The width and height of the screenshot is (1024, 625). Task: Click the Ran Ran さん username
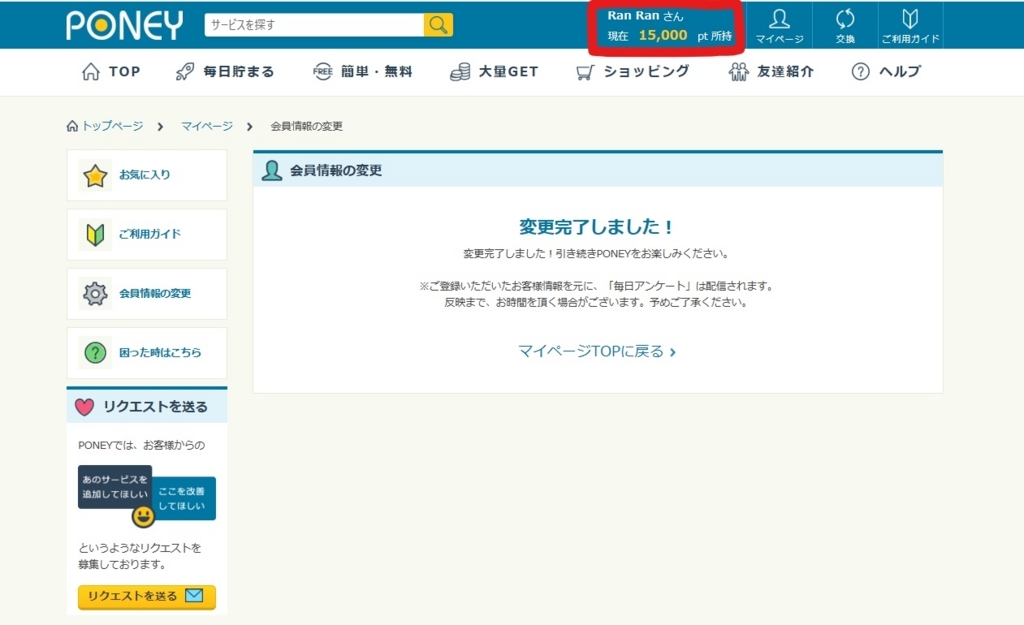tap(645, 16)
